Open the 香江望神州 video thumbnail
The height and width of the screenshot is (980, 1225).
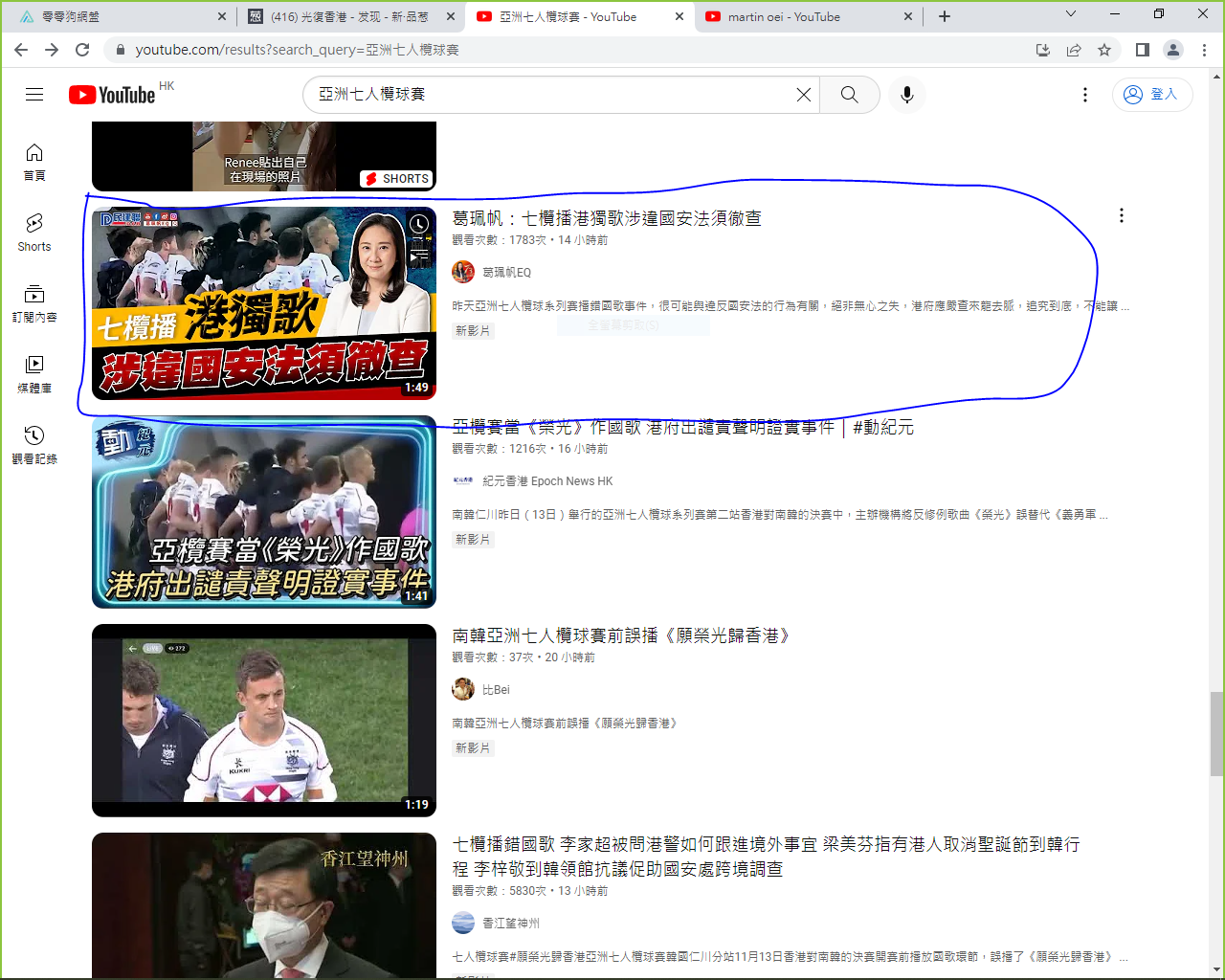pyautogui.click(x=264, y=905)
